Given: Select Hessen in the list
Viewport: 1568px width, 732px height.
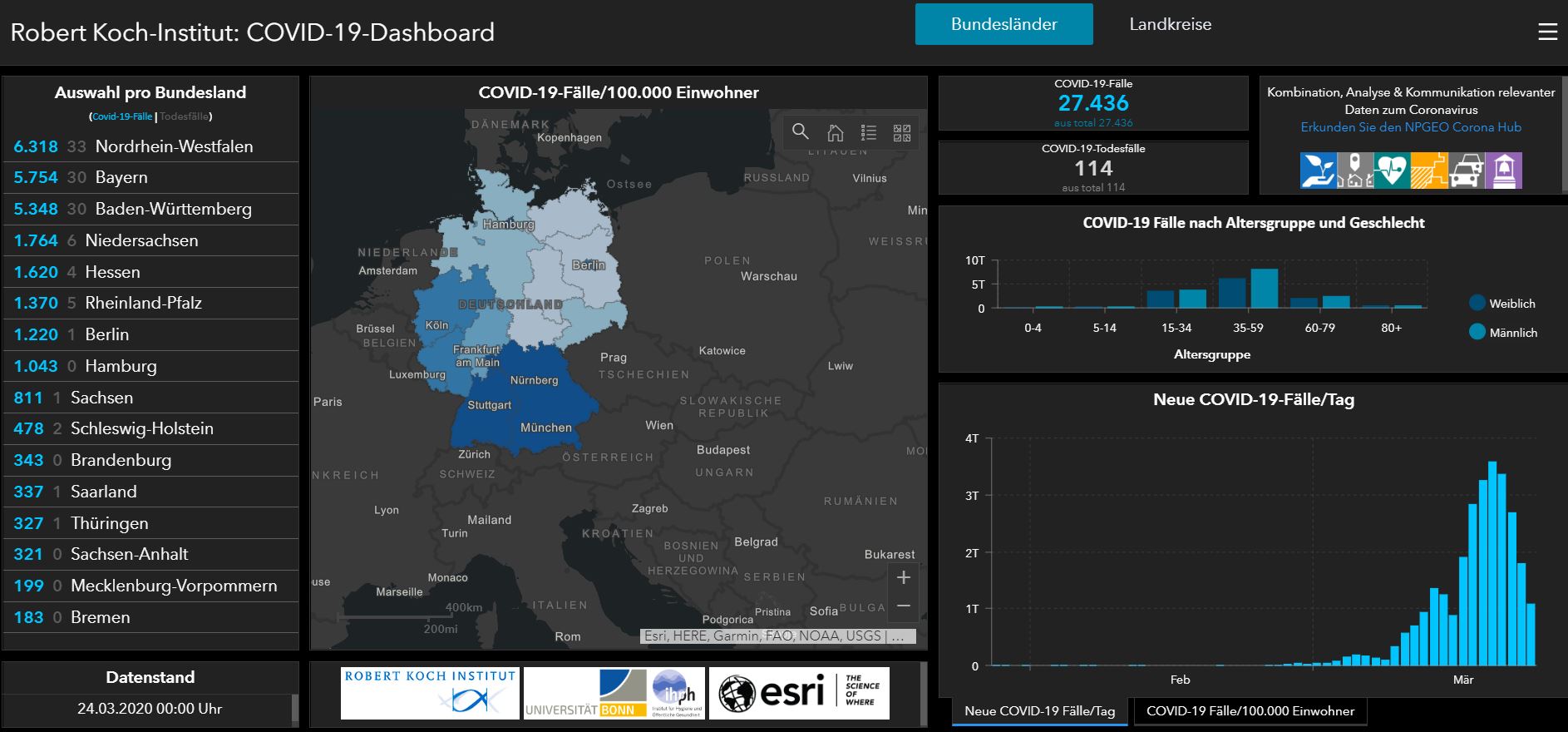Looking at the screenshot, I should pos(150,272).
